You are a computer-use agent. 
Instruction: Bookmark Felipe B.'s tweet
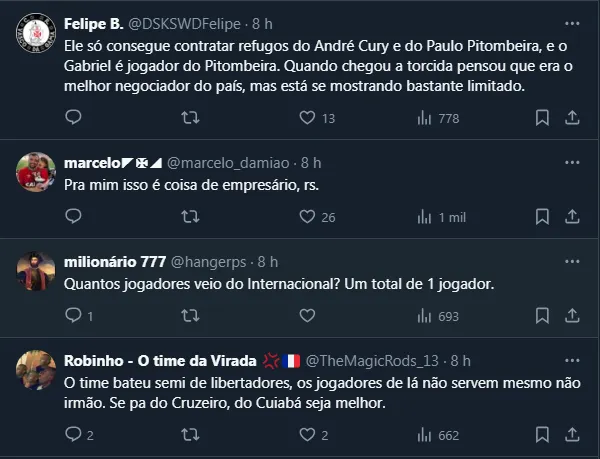tap(542, 118)
